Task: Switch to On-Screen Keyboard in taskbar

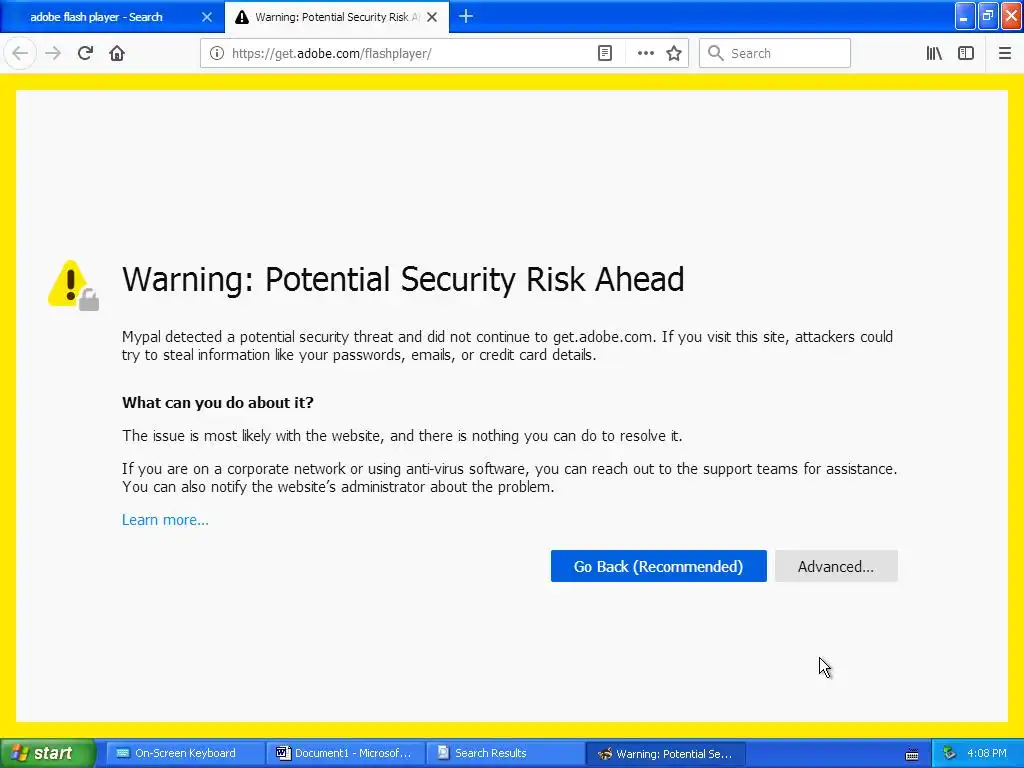Action: tap(184, 754)
